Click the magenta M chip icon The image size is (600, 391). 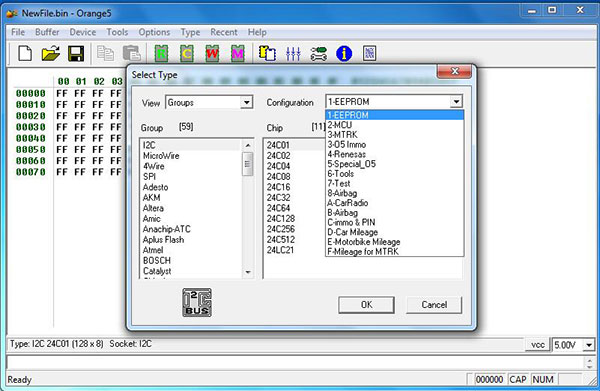click(238, 54)
